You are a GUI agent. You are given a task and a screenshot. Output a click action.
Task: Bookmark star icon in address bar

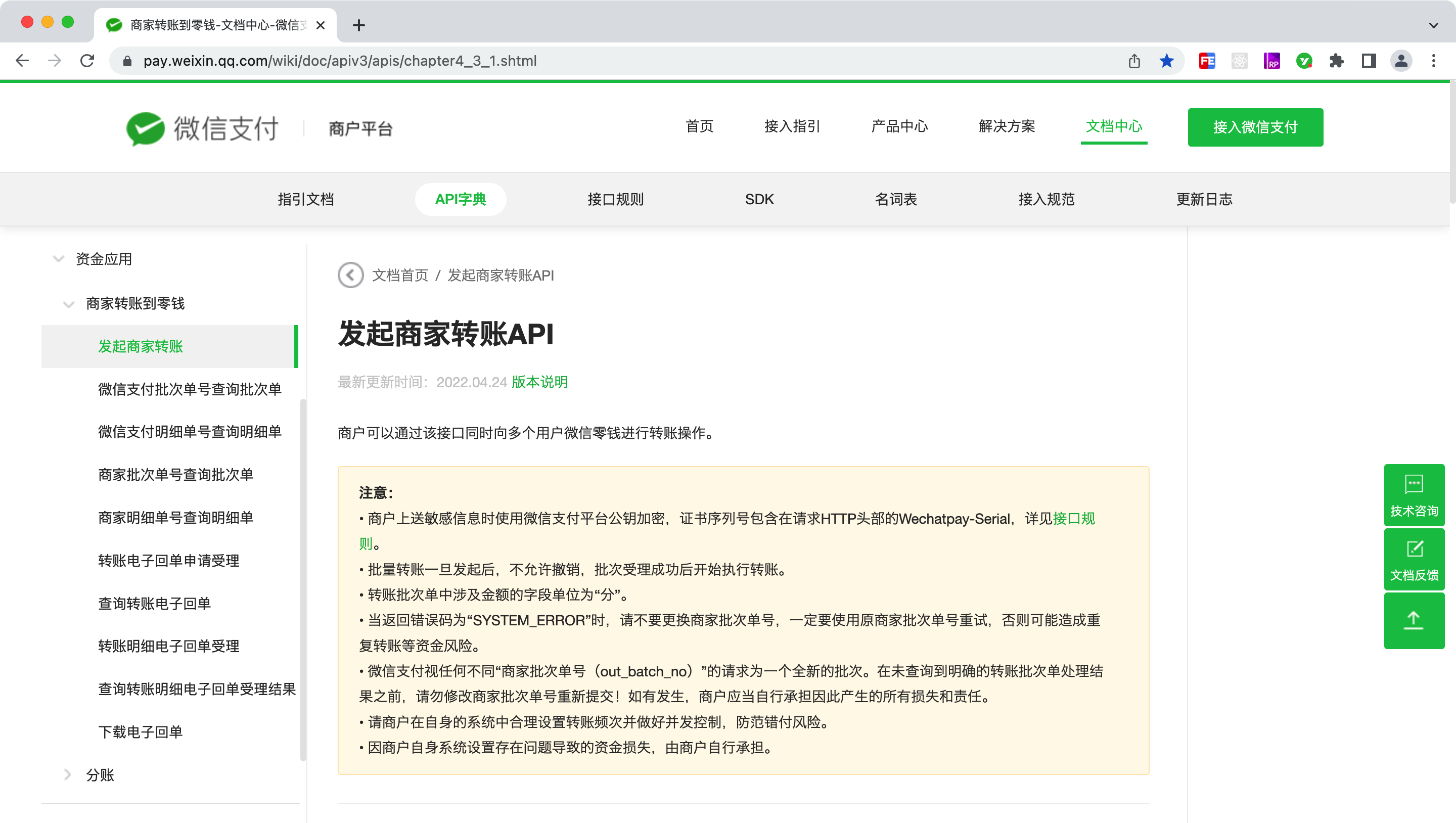pos(1166,61)
